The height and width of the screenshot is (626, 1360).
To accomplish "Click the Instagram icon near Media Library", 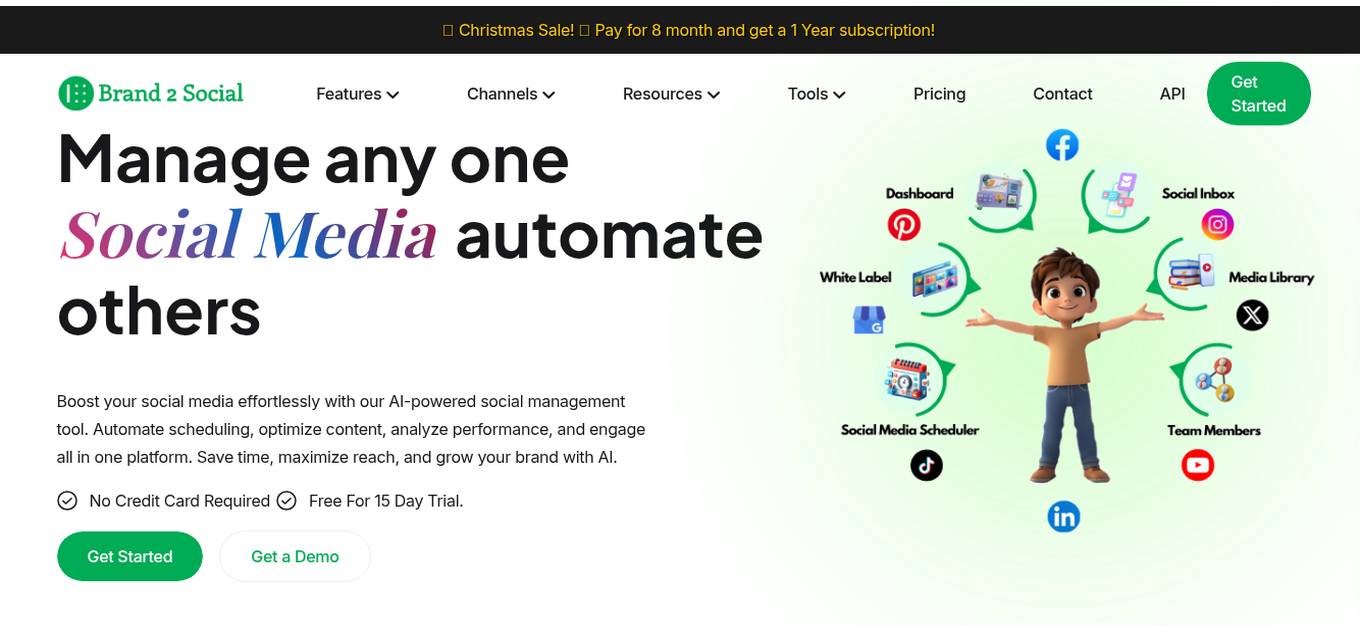I will (x=1217, y=224).
